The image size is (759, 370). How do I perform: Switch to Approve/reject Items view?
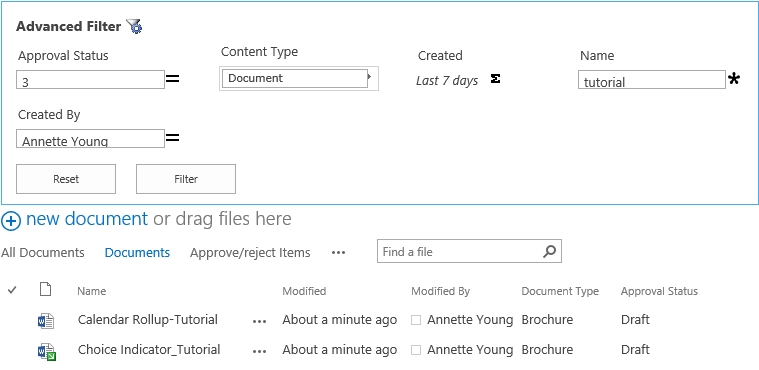click(250, 252)
